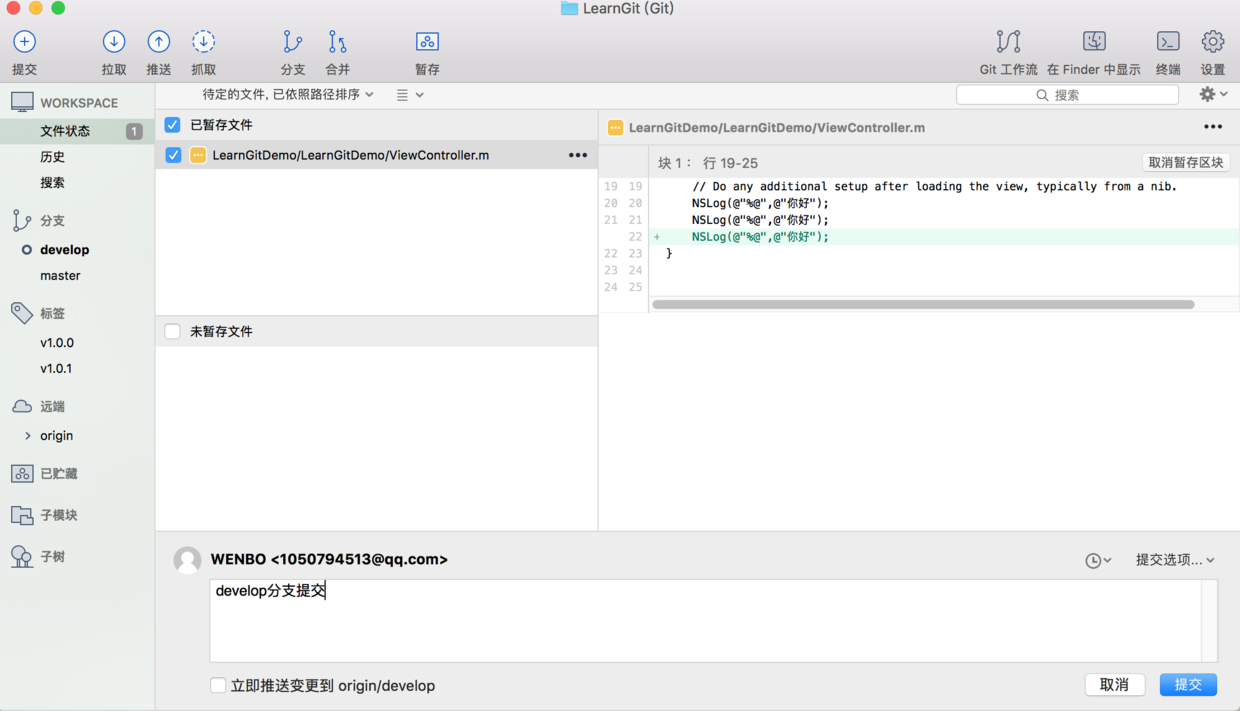Click the WENBO <1050794513@qq.com> author text
The width and height of the screenshot is (1240, 711).
tap(329, 560)
